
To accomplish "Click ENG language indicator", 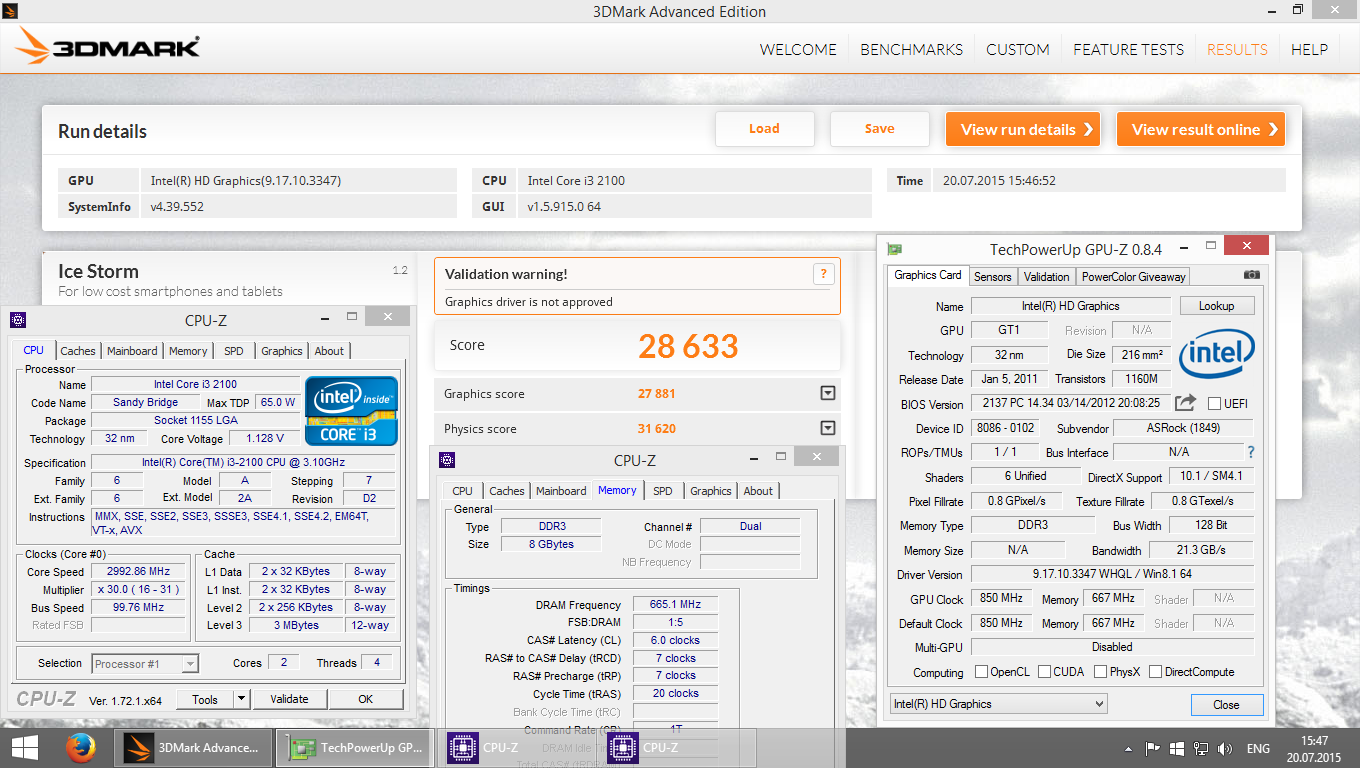I will click(x=1258, y=748).
